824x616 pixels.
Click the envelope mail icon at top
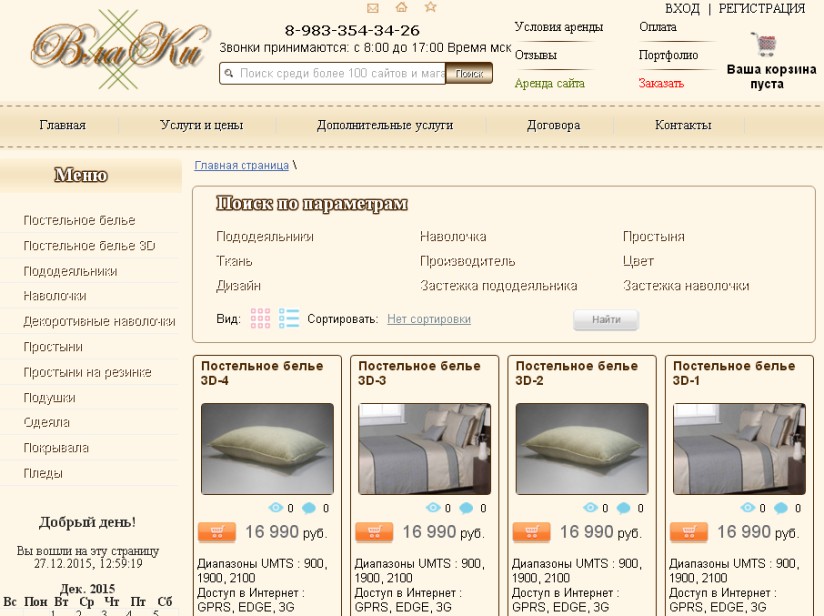point(373,8)
